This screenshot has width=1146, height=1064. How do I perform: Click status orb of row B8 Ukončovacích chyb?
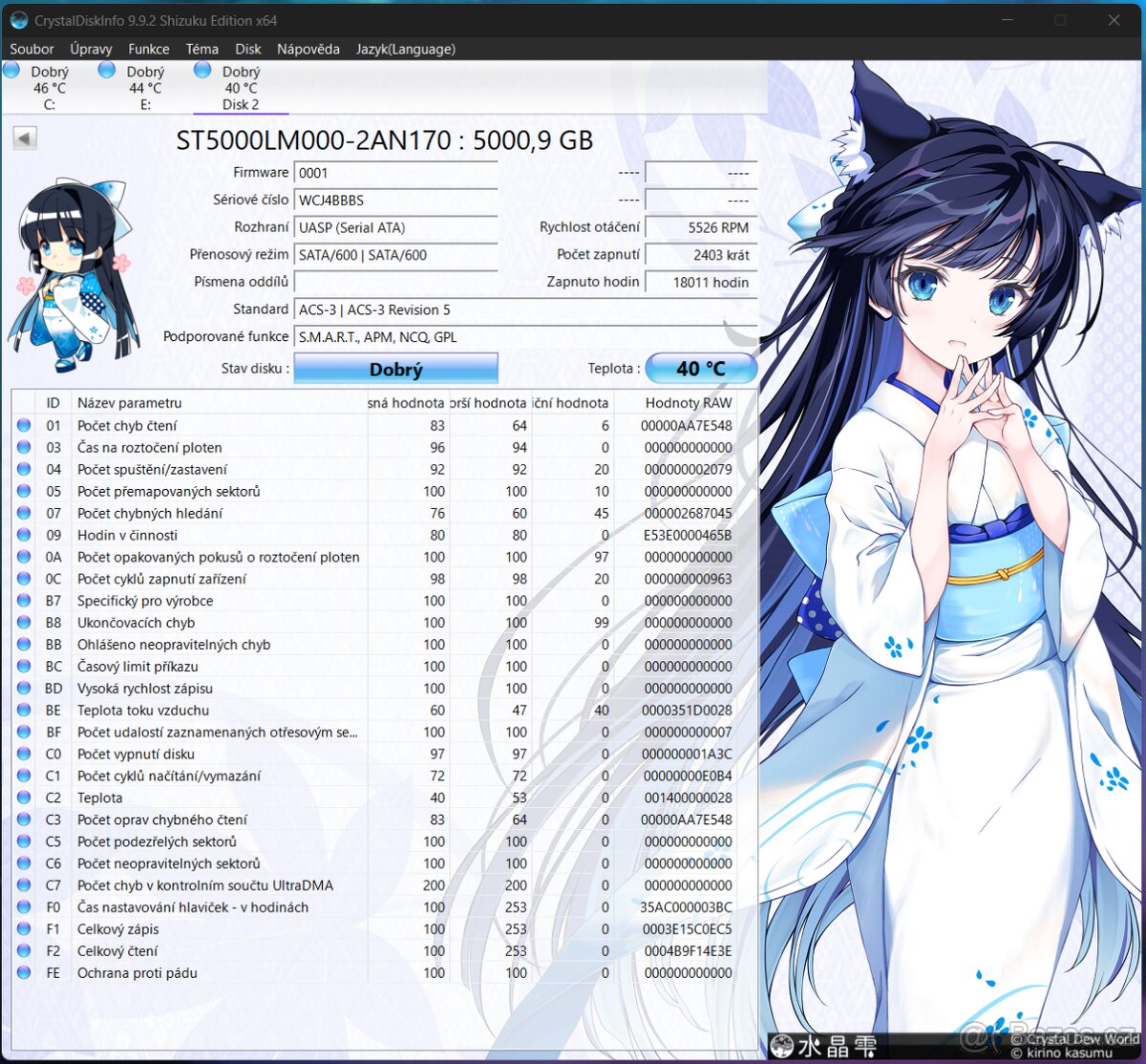point(24,623)
